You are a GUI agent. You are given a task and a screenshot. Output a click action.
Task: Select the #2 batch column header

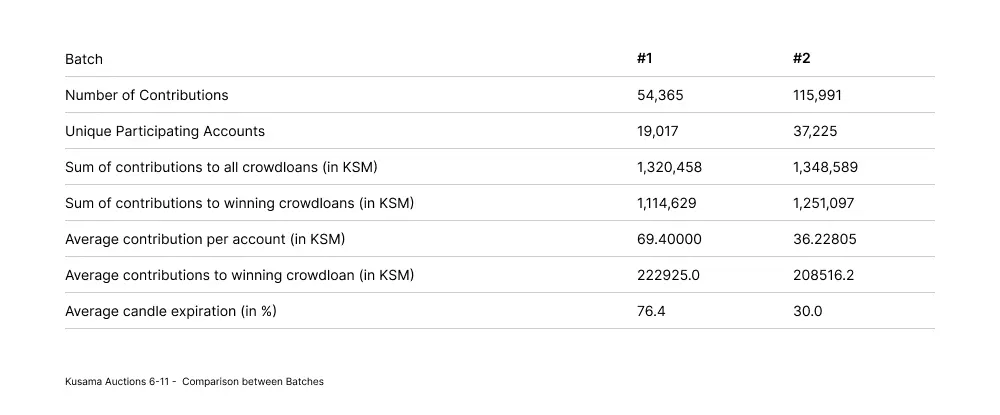802,59
